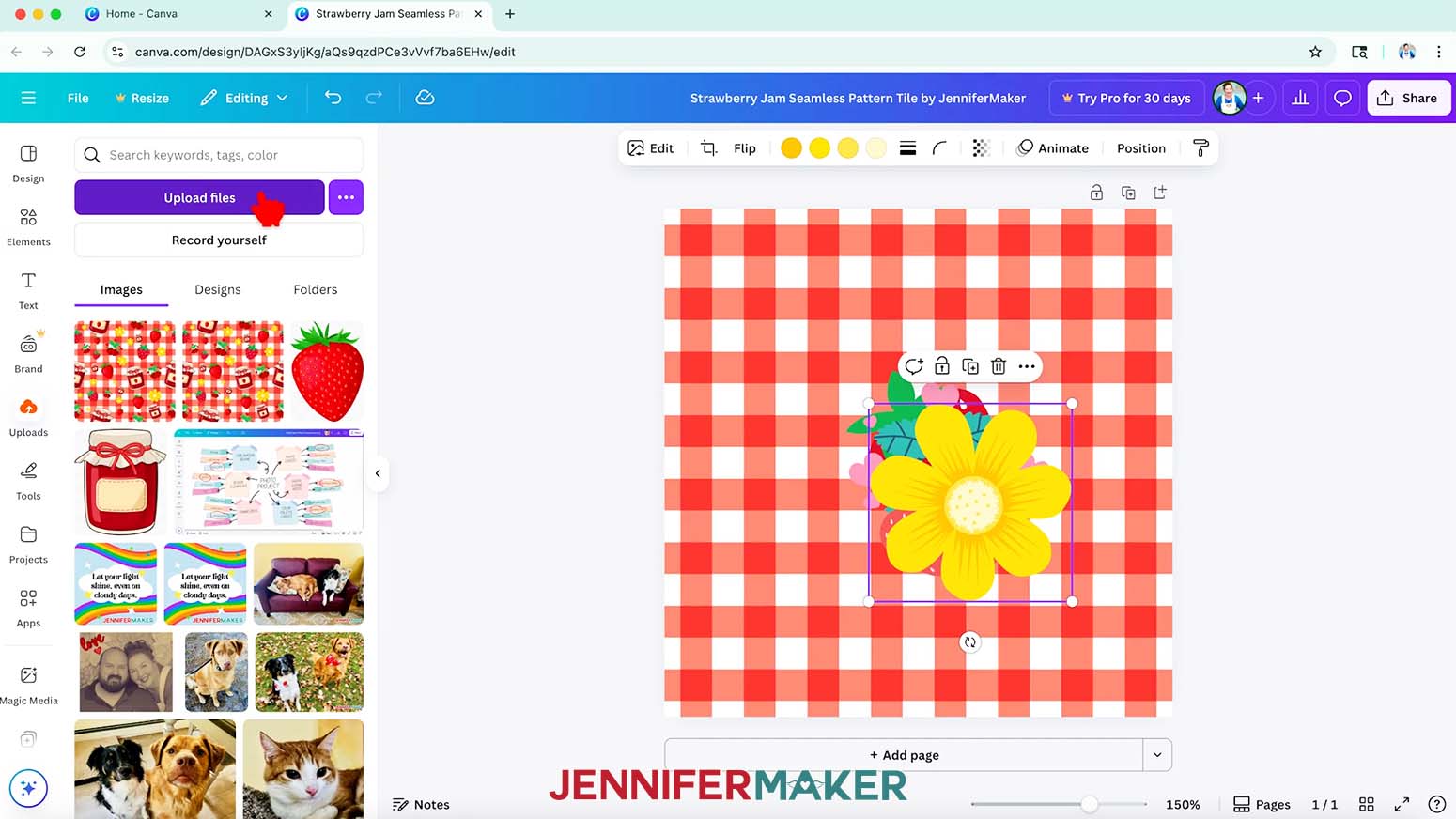
Task: Check cloud save status icon
Action: coord(425,98)
